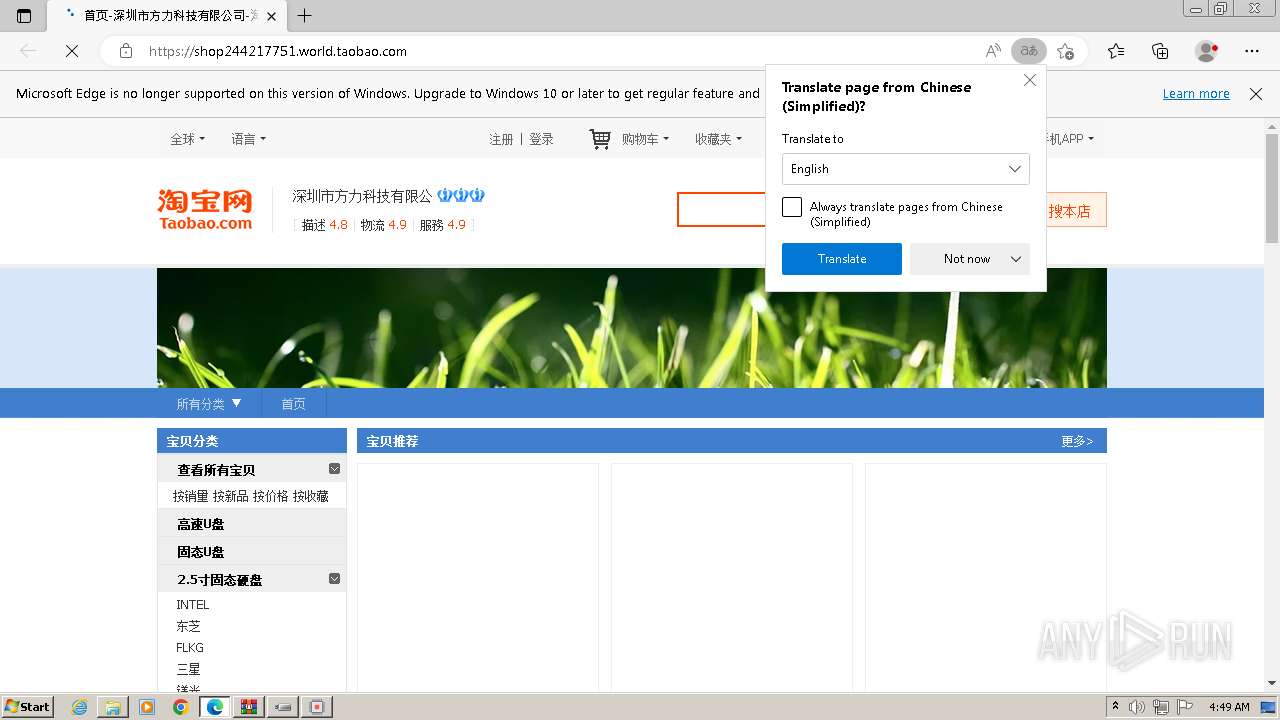This screenshot has width=1280, height=720.
Task: Open the browser profile avatar
Action: click(1207, 51)
